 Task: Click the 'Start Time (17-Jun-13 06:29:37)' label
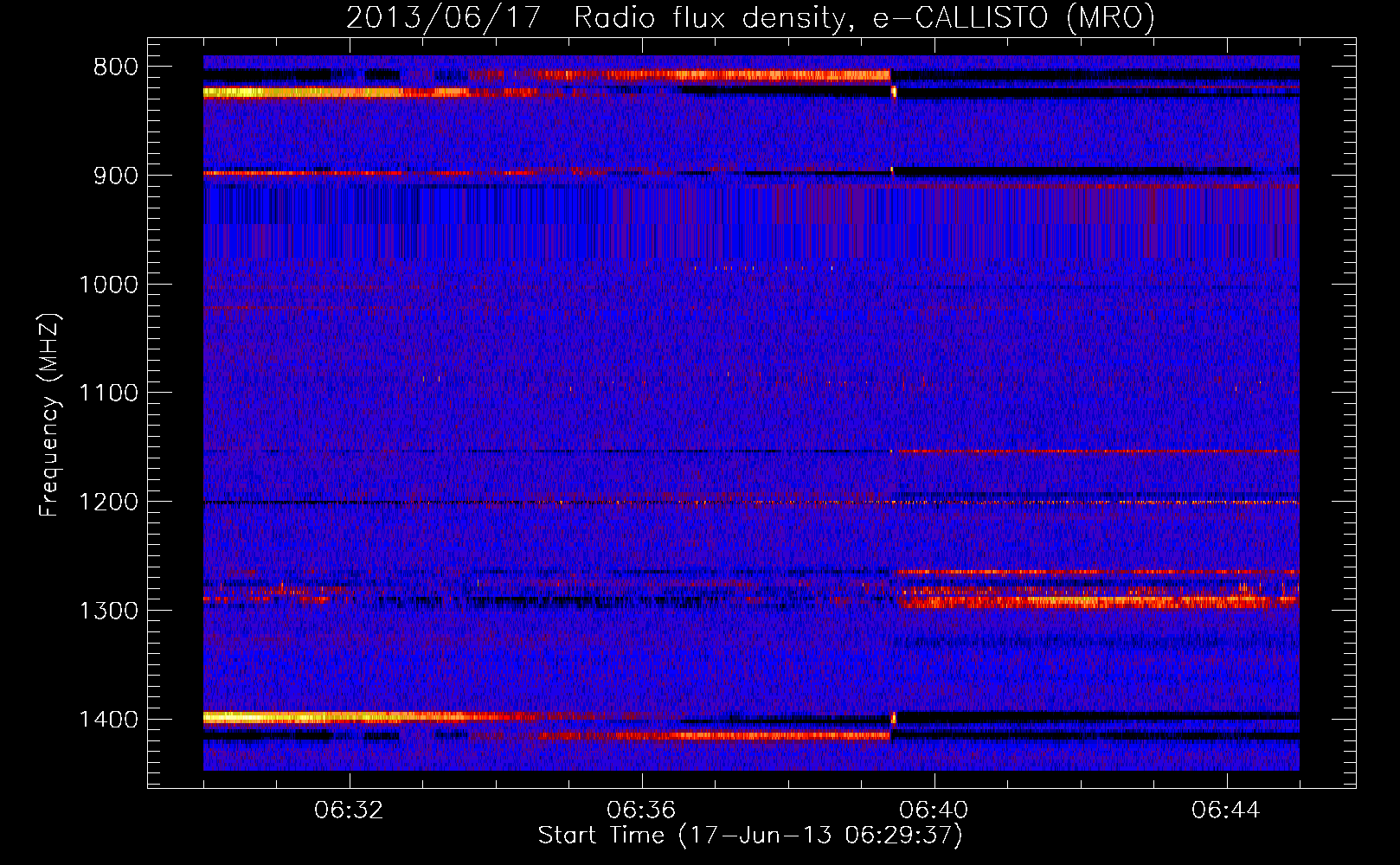[750, 836]
